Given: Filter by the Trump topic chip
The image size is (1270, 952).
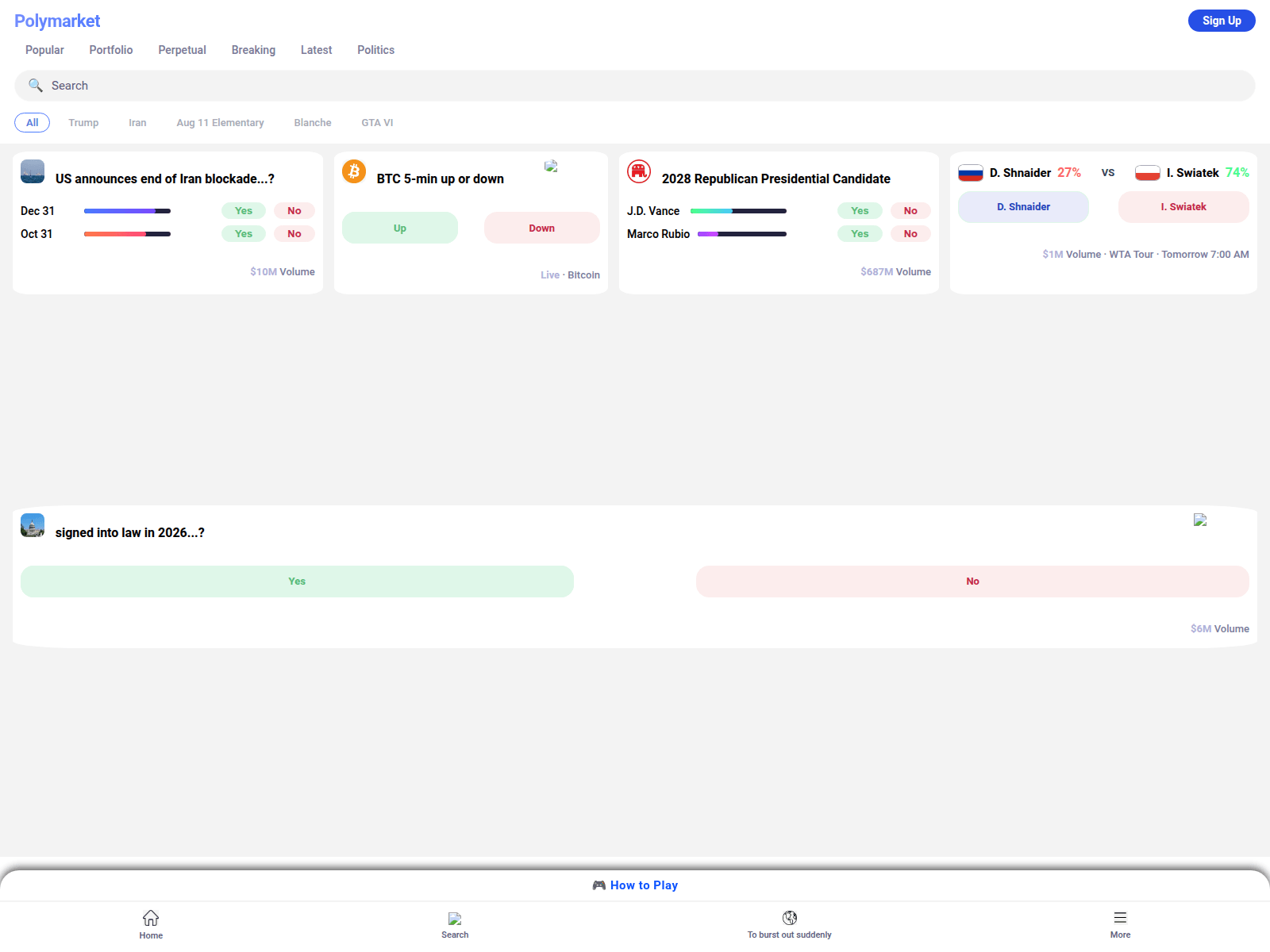Looking at the screenshot, I should (83, 123).
